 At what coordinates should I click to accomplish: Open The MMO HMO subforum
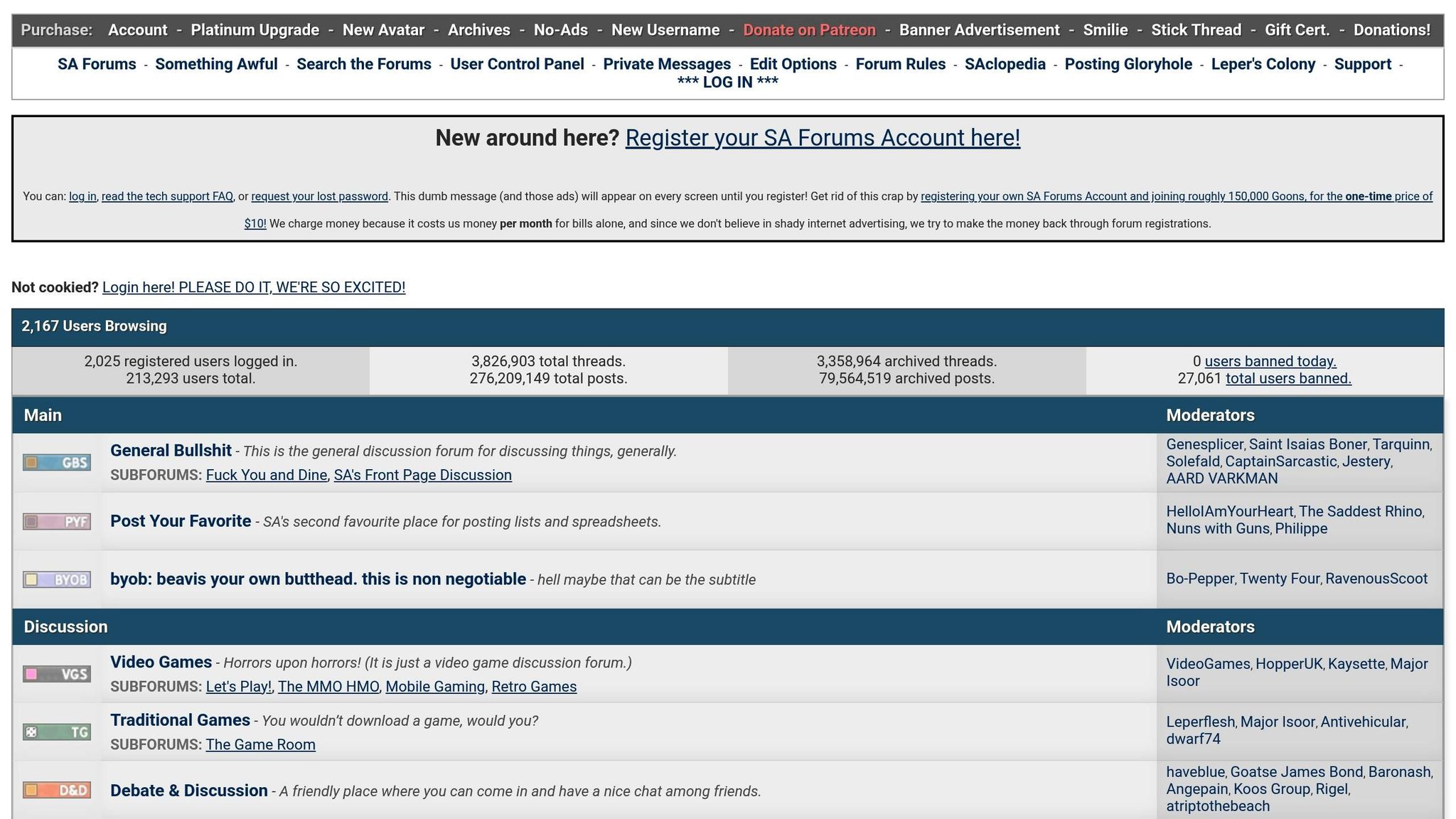[328, 687]
